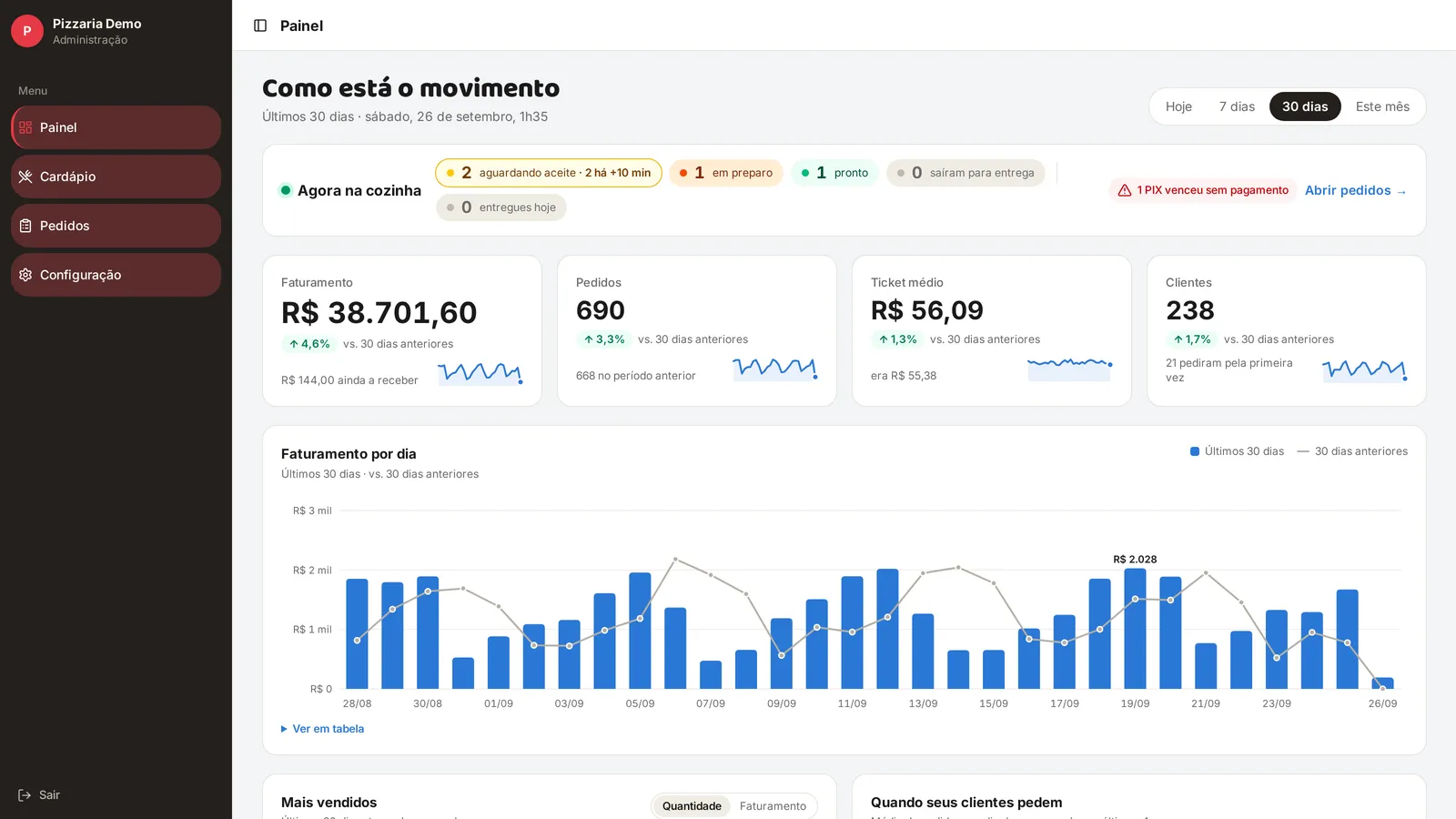The height and width of the screenshot is (819, 1456).
Task: Click the Pedidos clipboard icon
Action: (x=25, y=226)
